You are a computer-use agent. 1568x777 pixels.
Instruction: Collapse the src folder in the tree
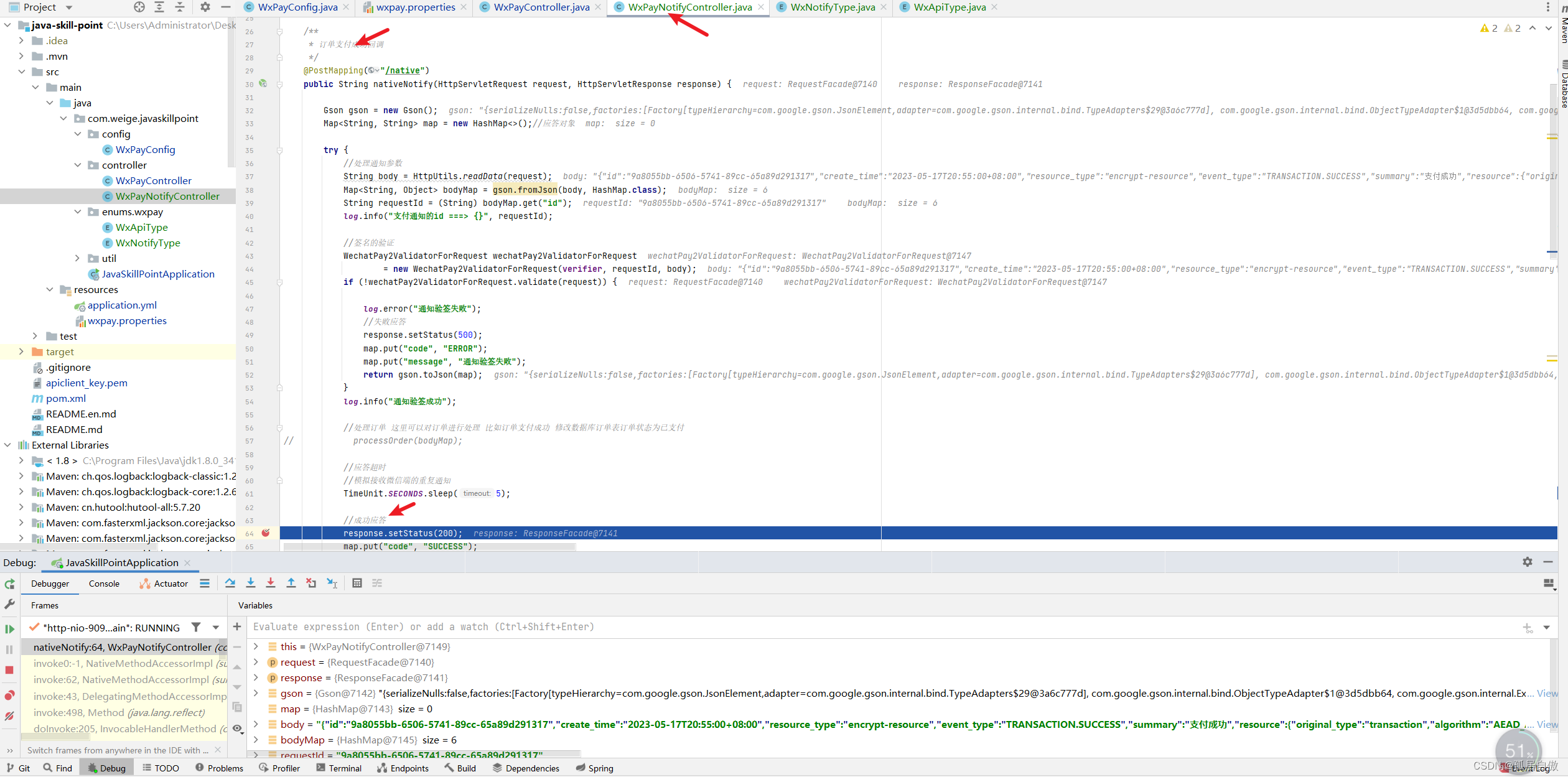[x=22, y=72]
